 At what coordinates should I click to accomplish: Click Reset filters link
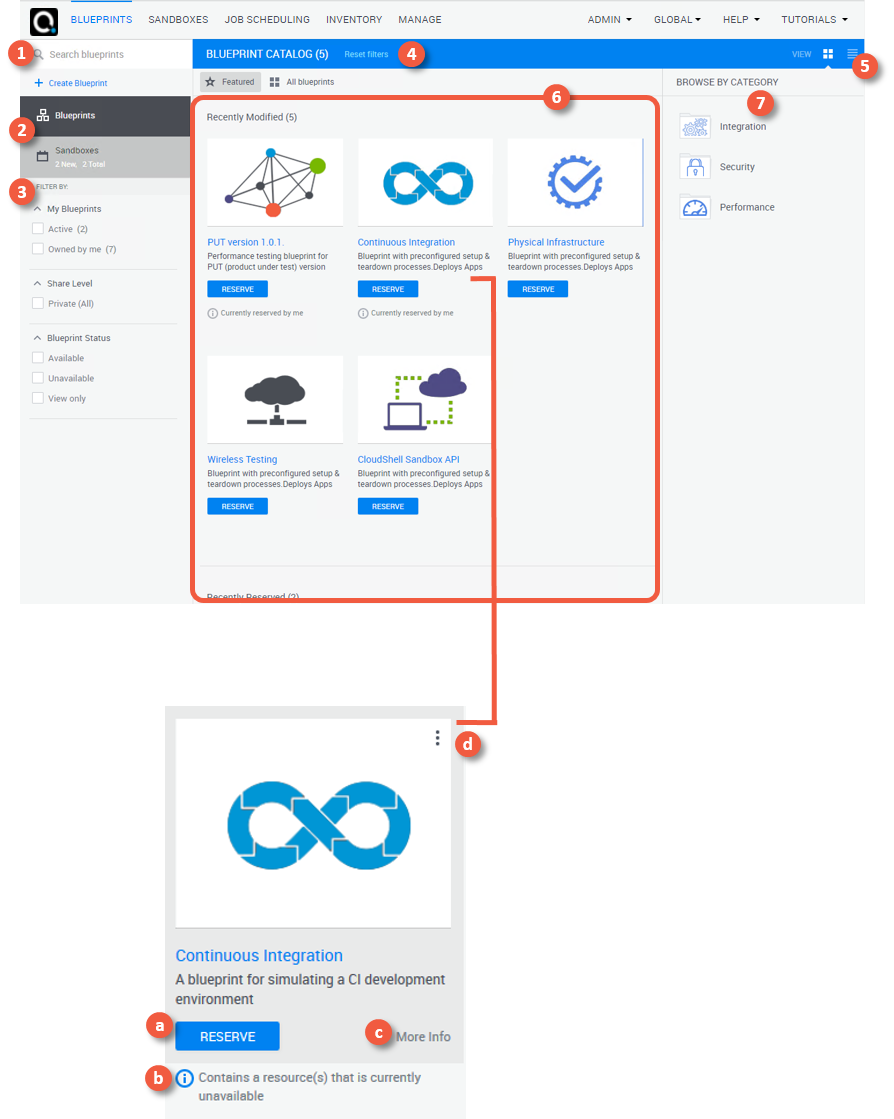tap(366, 54)
